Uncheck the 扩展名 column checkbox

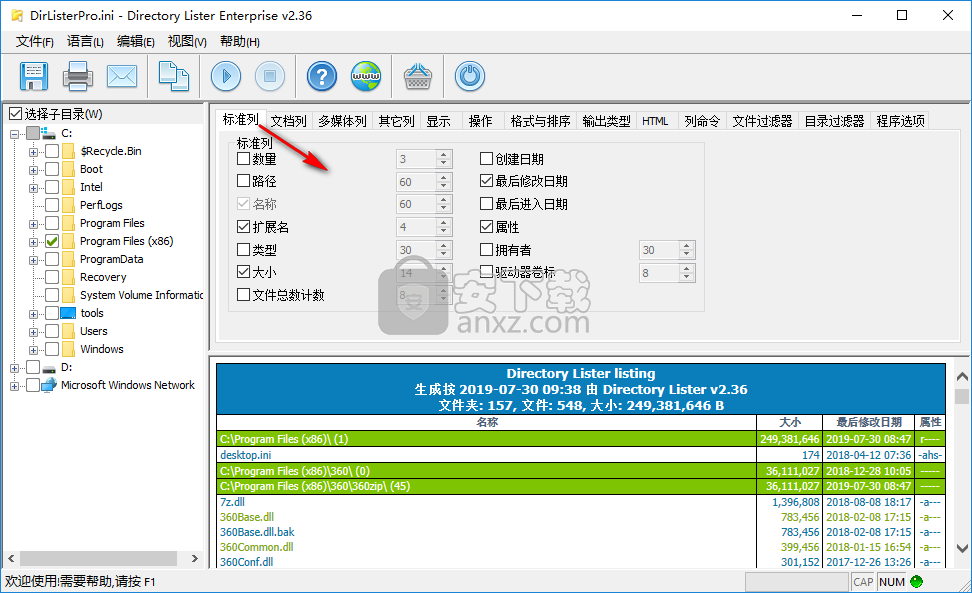coord(244,227)
